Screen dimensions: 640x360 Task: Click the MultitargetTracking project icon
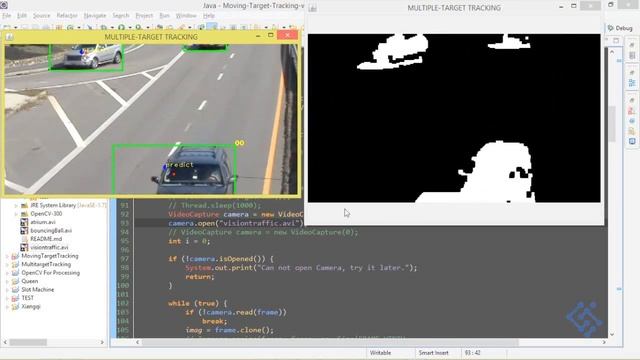pyautogui.click(x=15, y=264)
